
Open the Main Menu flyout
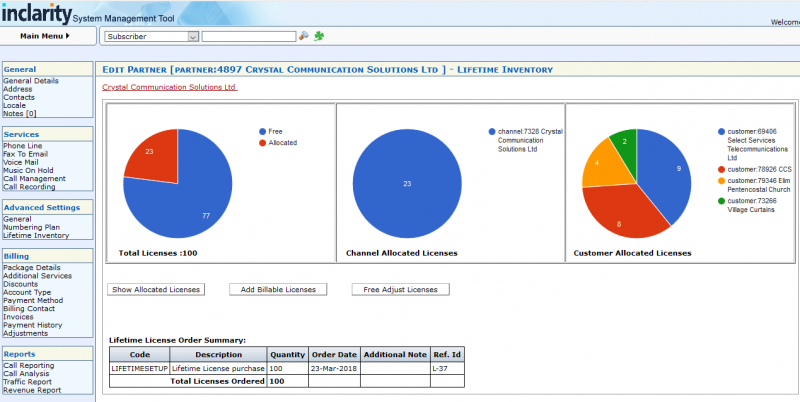click(x=45, y=36)
